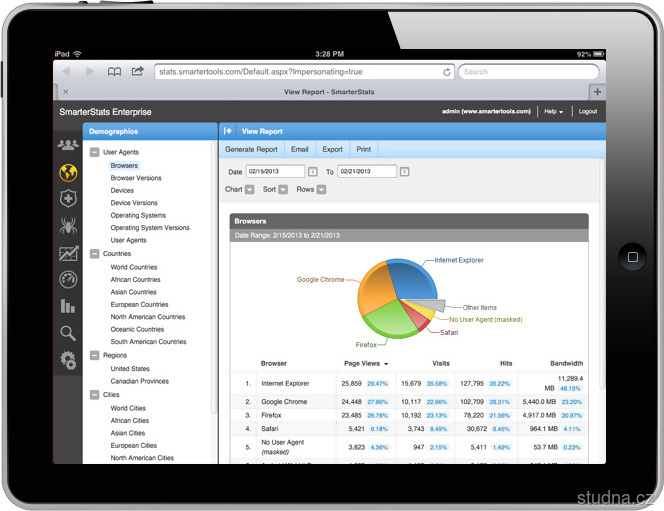Click admin (www.smartertools.com) account link

[x=486, y=111]
